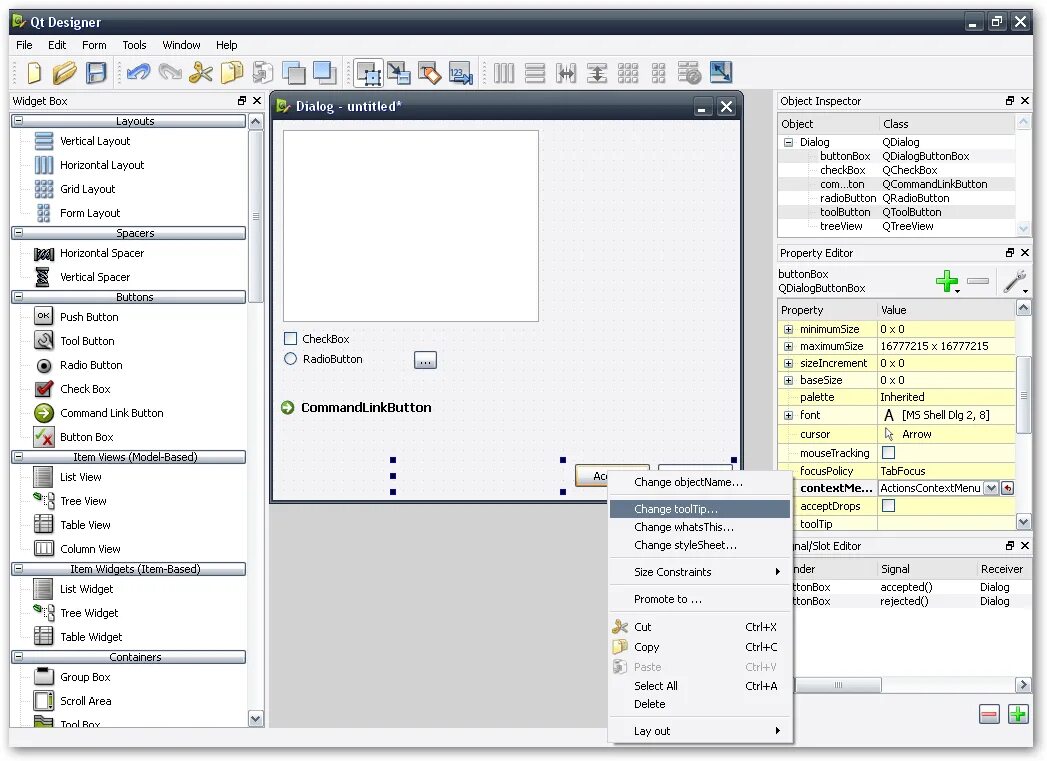Click Lay Out Vertically in Splitter icon
The width and height of the screenshot is (1047, 761).
tap(597, 72)
